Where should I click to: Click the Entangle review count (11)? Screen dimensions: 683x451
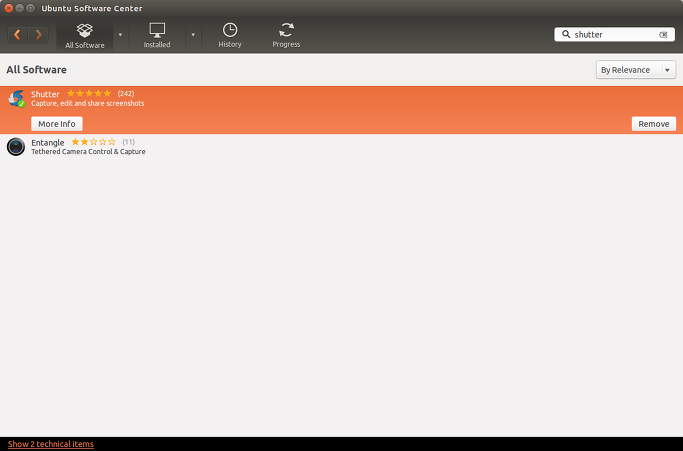coord(128,142)
